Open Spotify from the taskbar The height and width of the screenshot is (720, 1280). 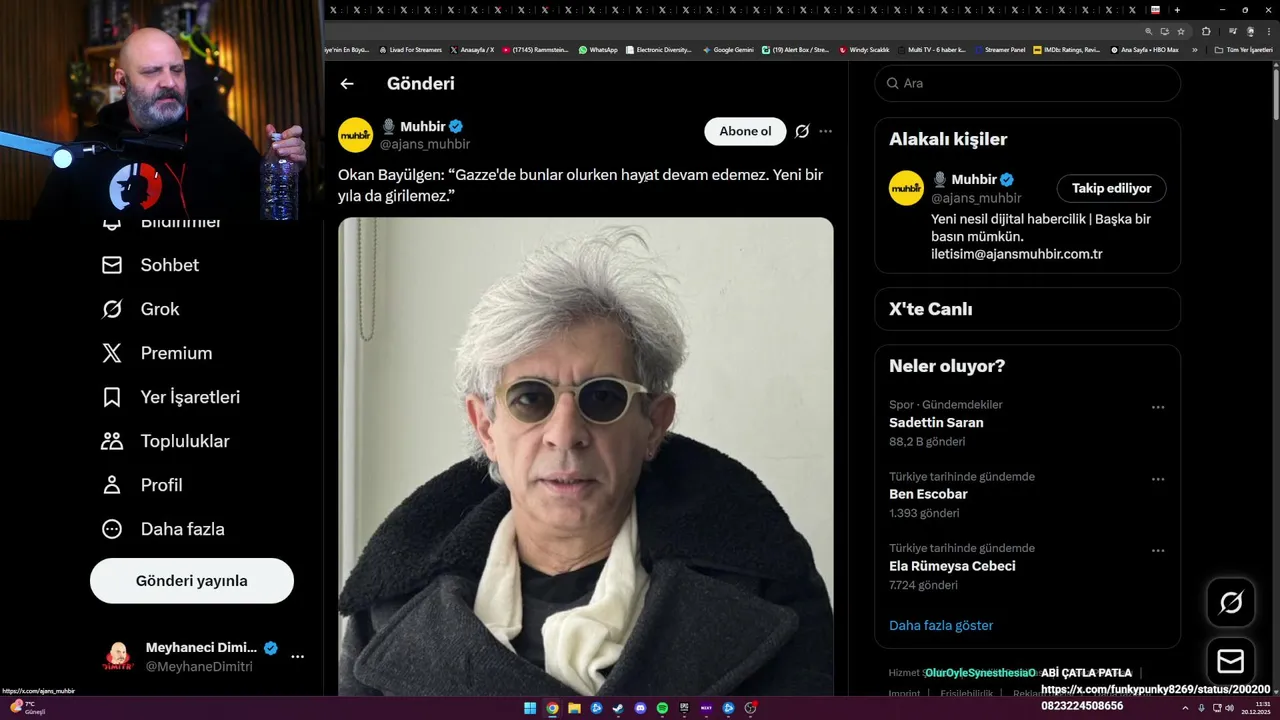662,708
